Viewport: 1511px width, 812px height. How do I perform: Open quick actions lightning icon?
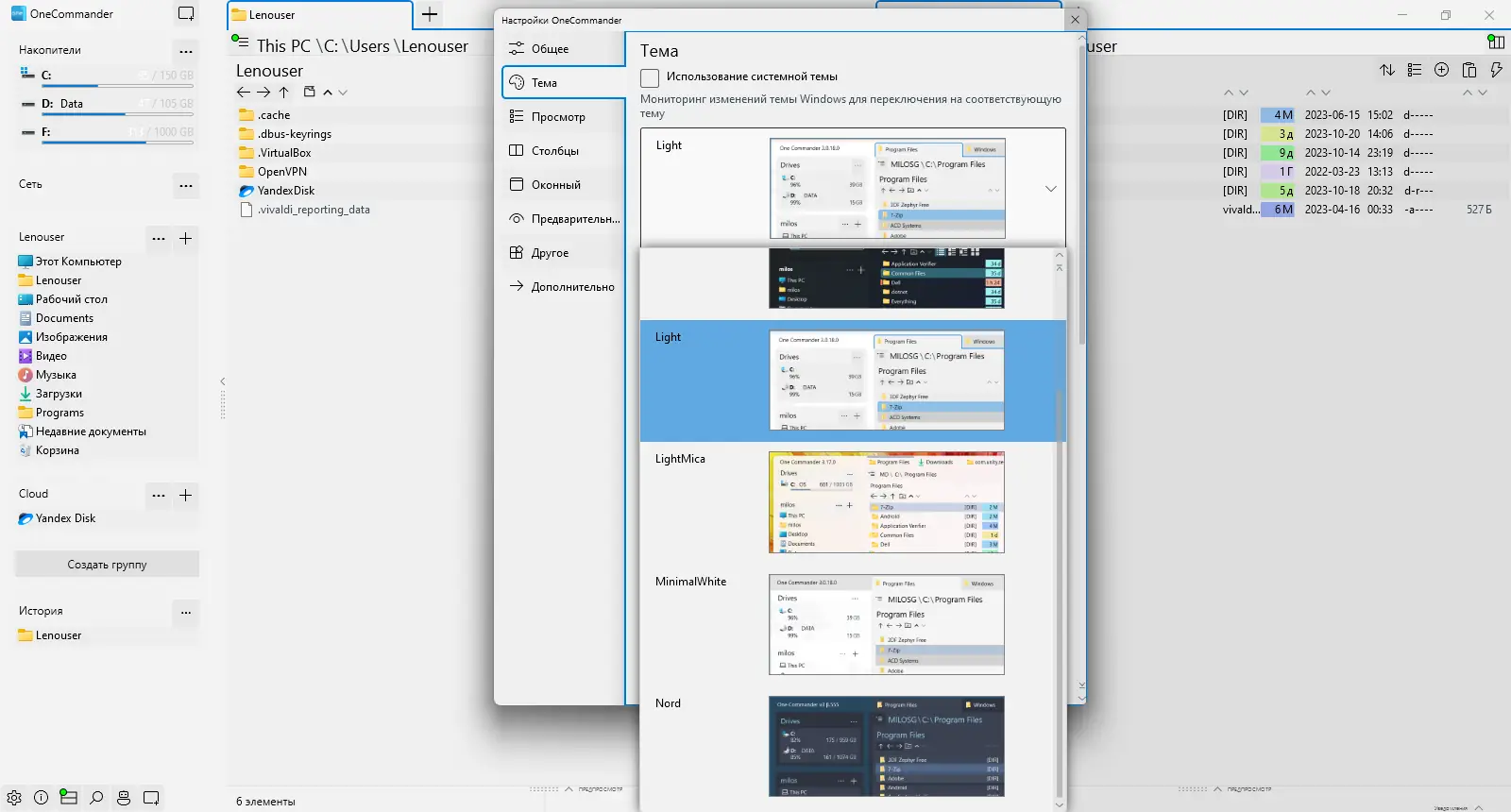[1496, 70]
